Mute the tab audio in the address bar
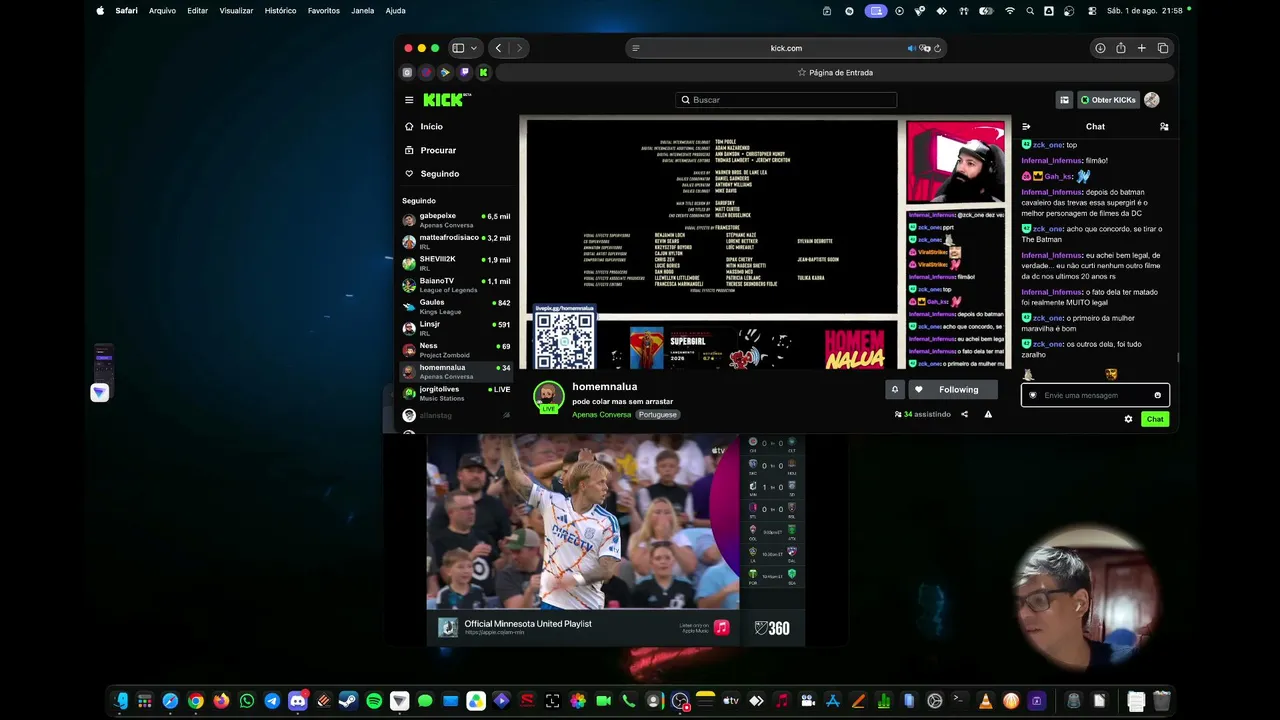Screen dimensions: 1280x720 coord(911,48)
